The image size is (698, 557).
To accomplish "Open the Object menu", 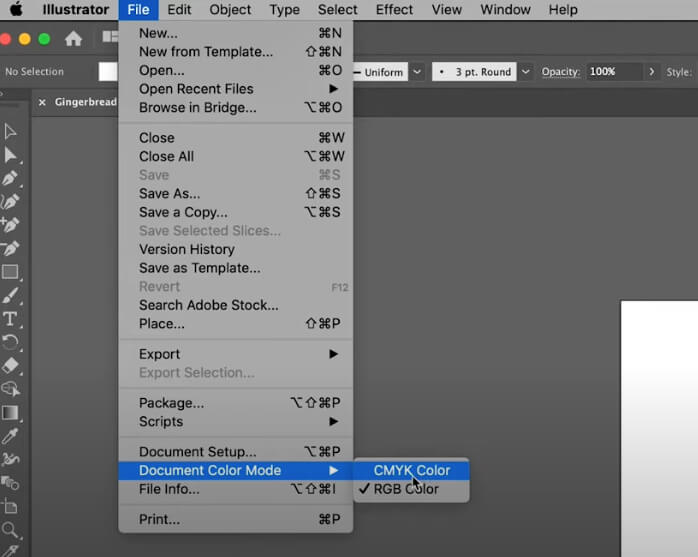I will (x=230, y=10).
